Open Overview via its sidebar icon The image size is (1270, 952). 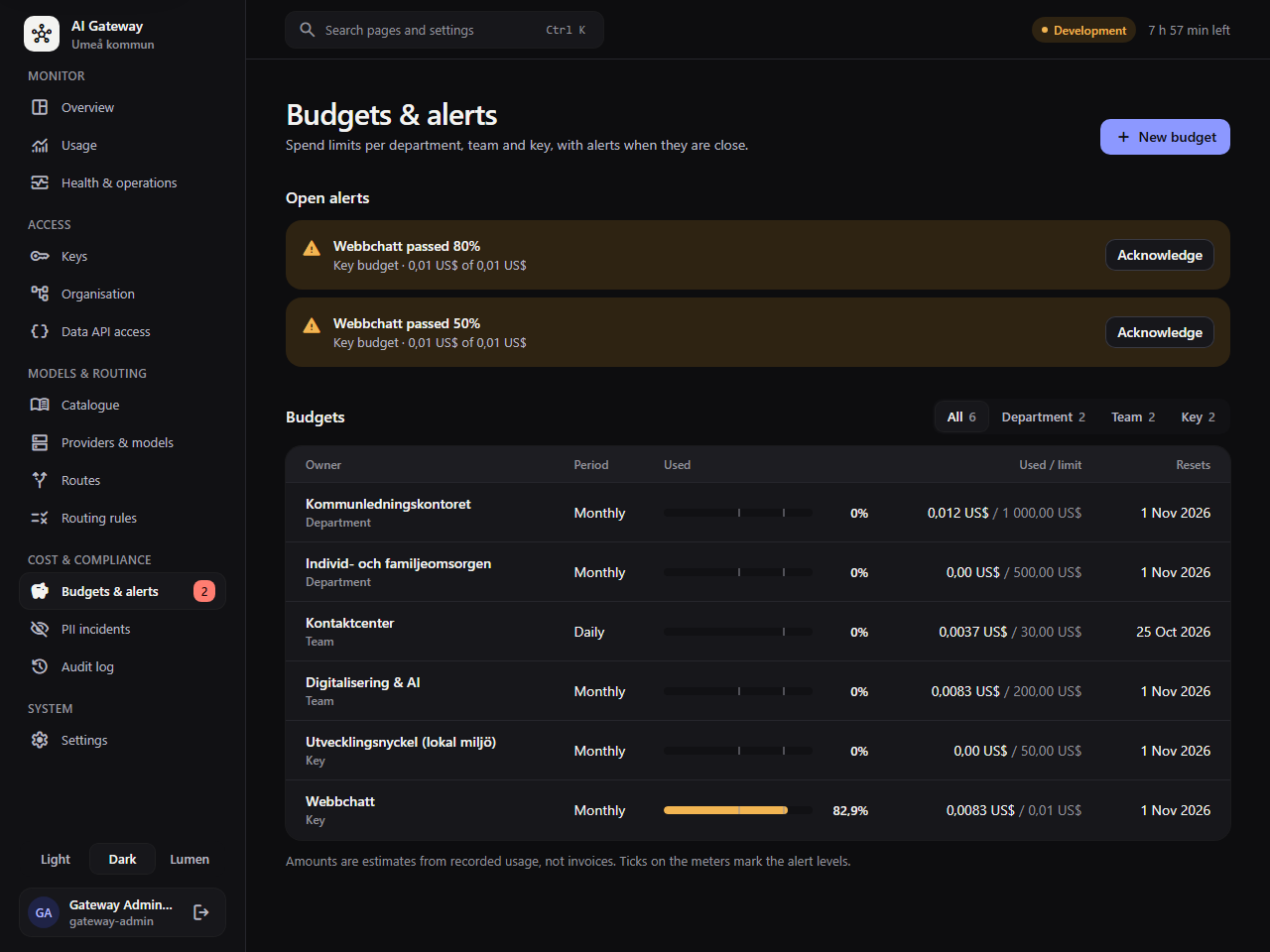(40, 107)
